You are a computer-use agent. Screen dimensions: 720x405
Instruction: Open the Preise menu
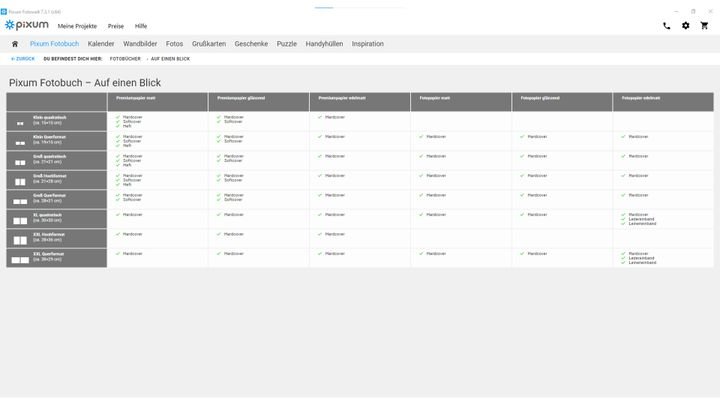coord(116,25)
